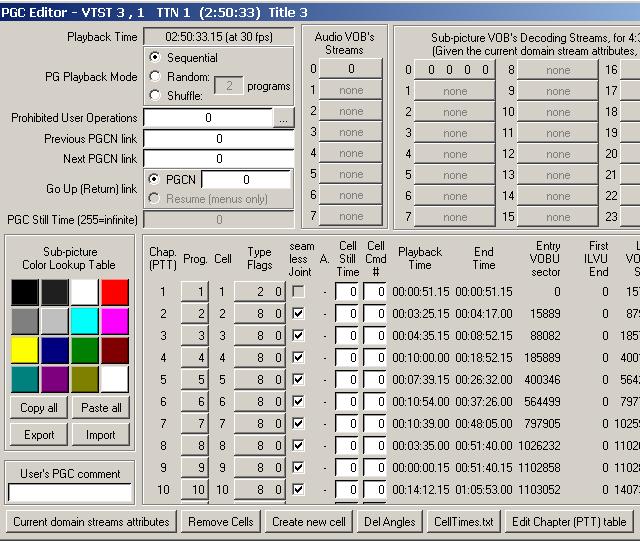Pick the purple color swatch
Screen dimensions: 640x541
coord(55,379)
